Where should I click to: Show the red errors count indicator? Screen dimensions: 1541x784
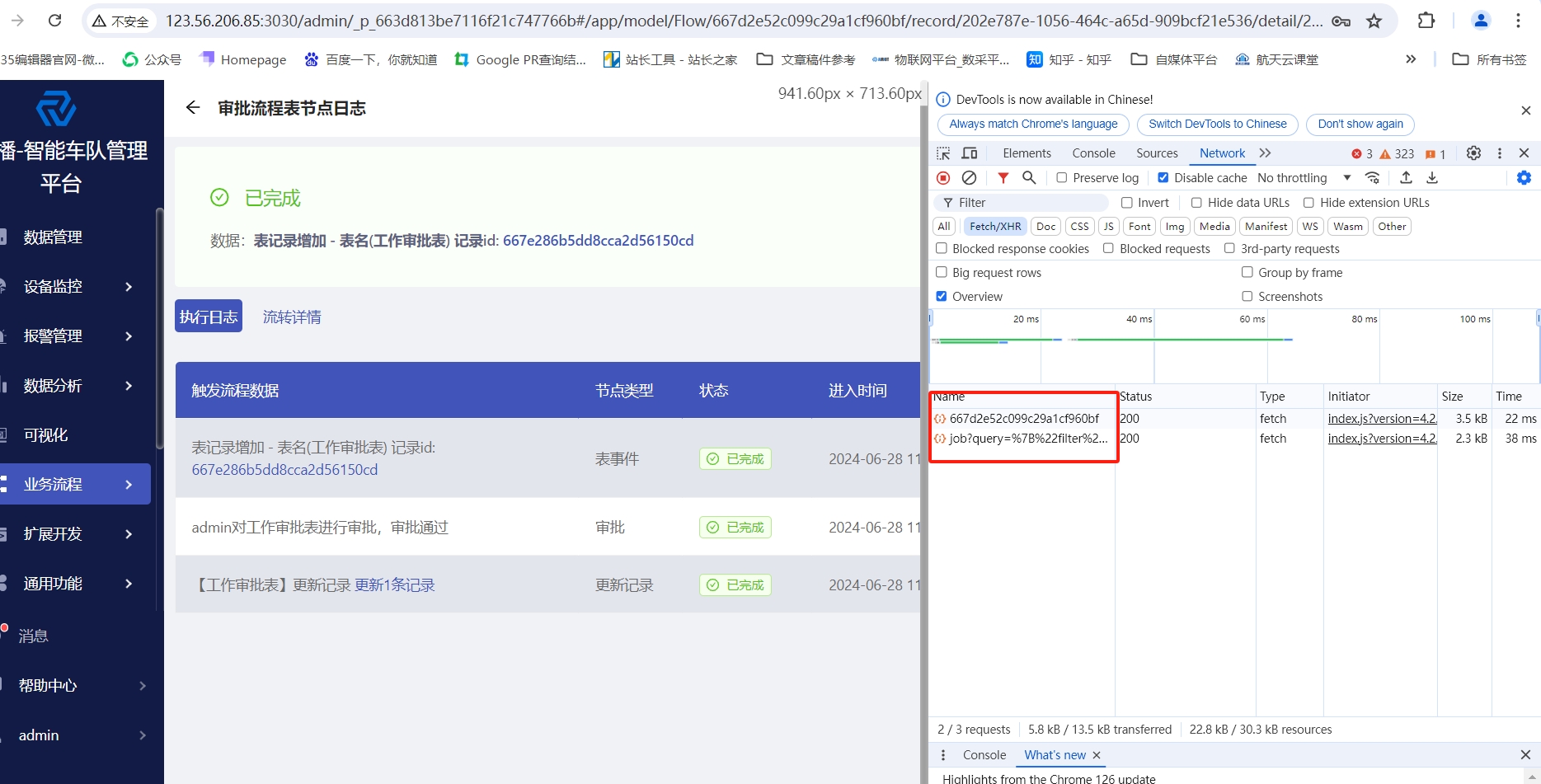(x=1362, y=154)
